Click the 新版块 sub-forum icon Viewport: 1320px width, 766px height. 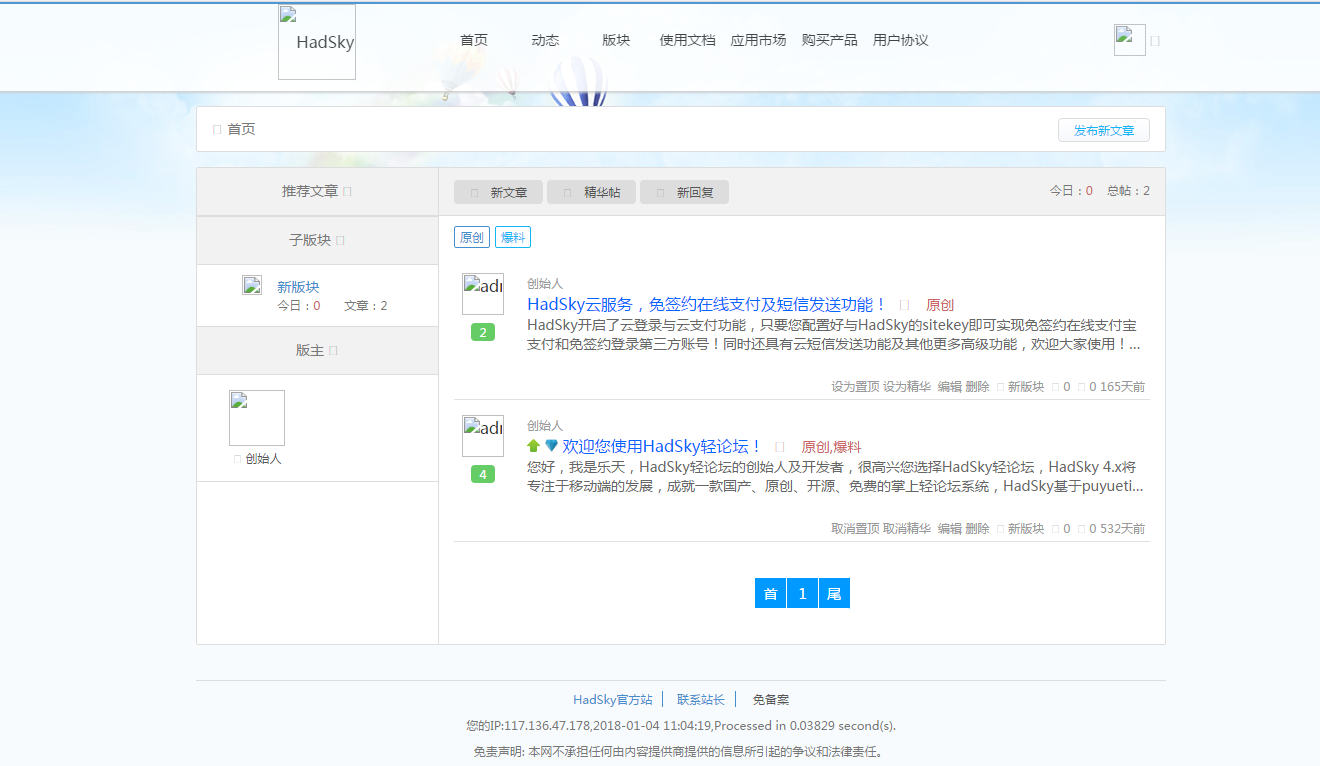[x=252, y=285]
